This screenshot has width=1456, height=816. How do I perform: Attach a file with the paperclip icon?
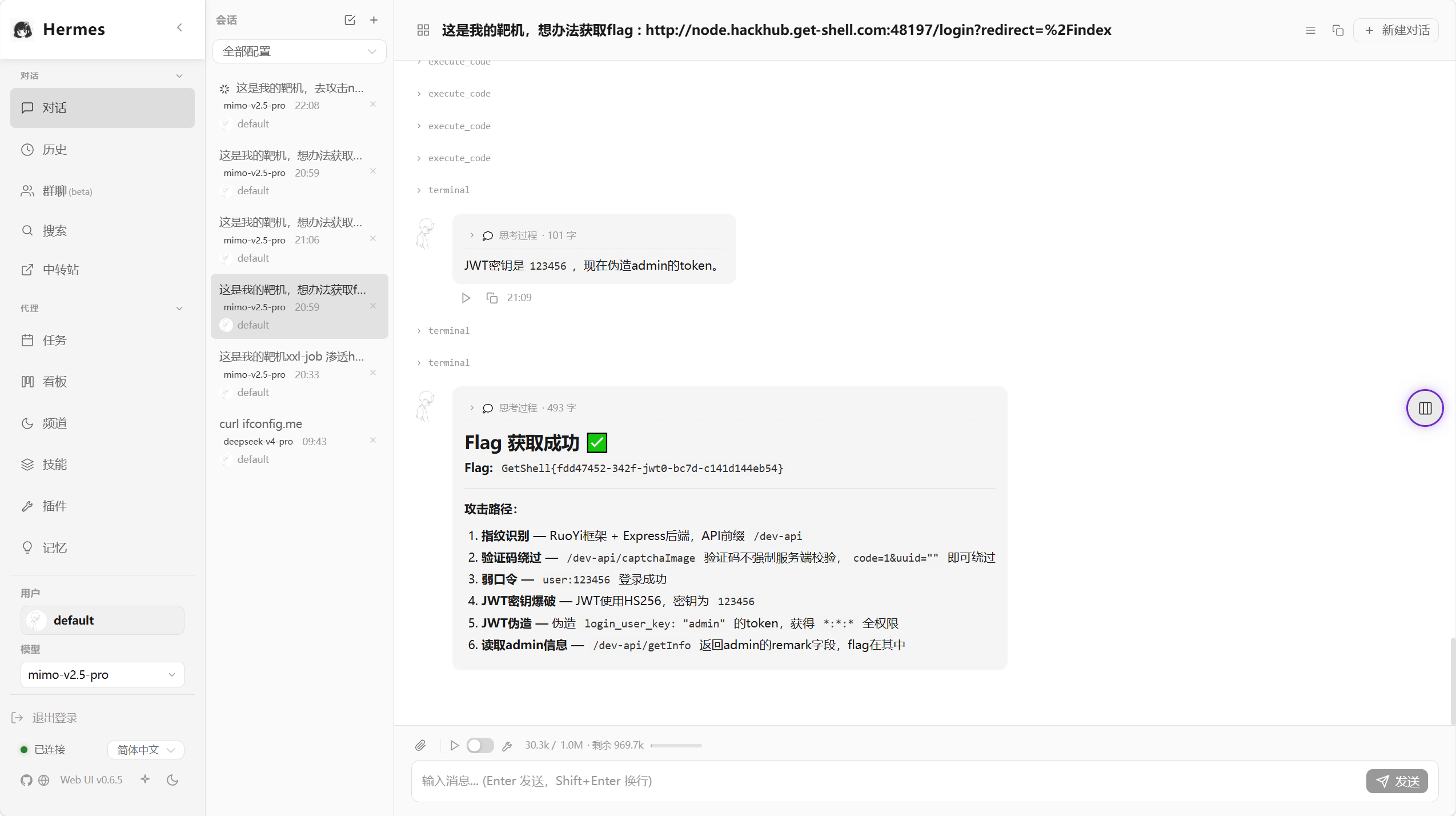tap(420, 746)
